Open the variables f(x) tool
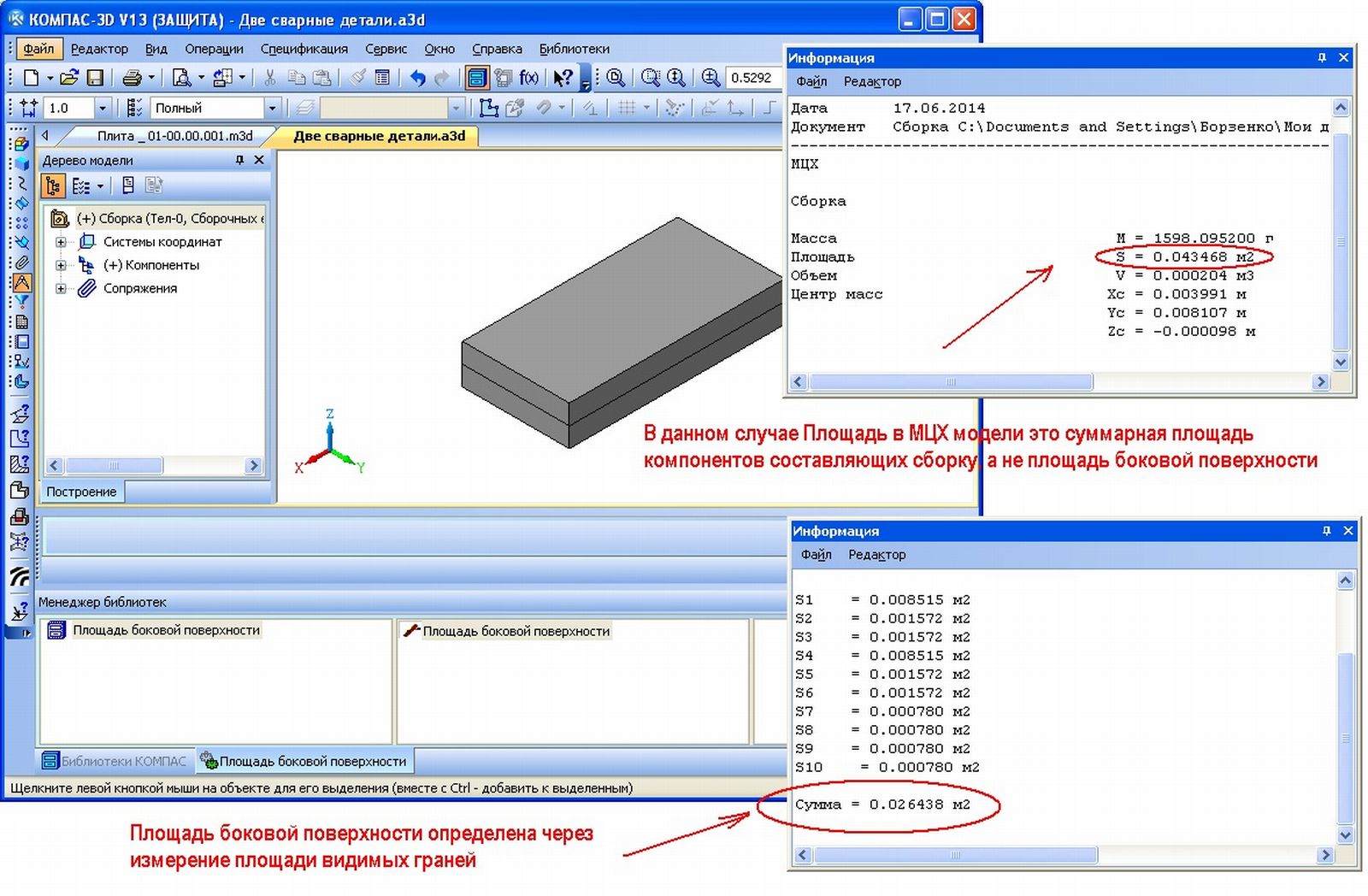The height and width of the screenshot is (896, 1368). pos(529,78)
